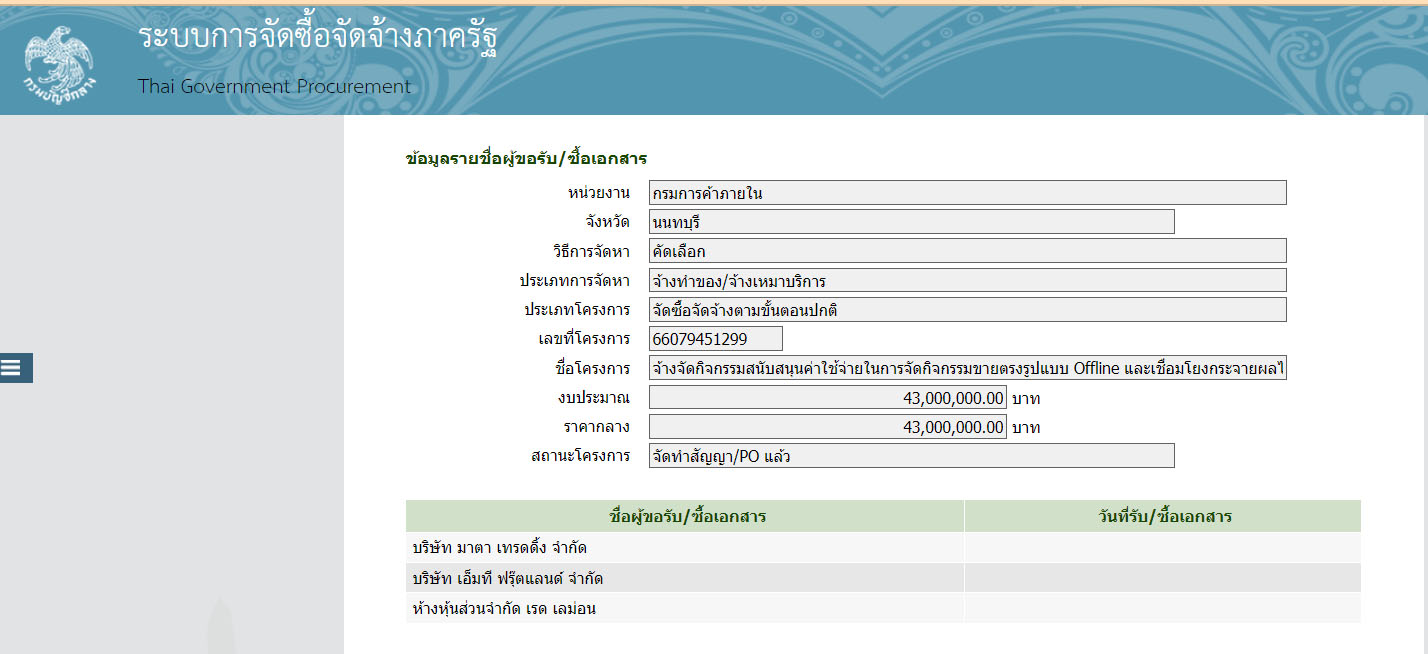Click the ข้อมูลรายชื่อผู้ขอรับ/ซื้อเอกสาร section heading

tap(526, 158)
